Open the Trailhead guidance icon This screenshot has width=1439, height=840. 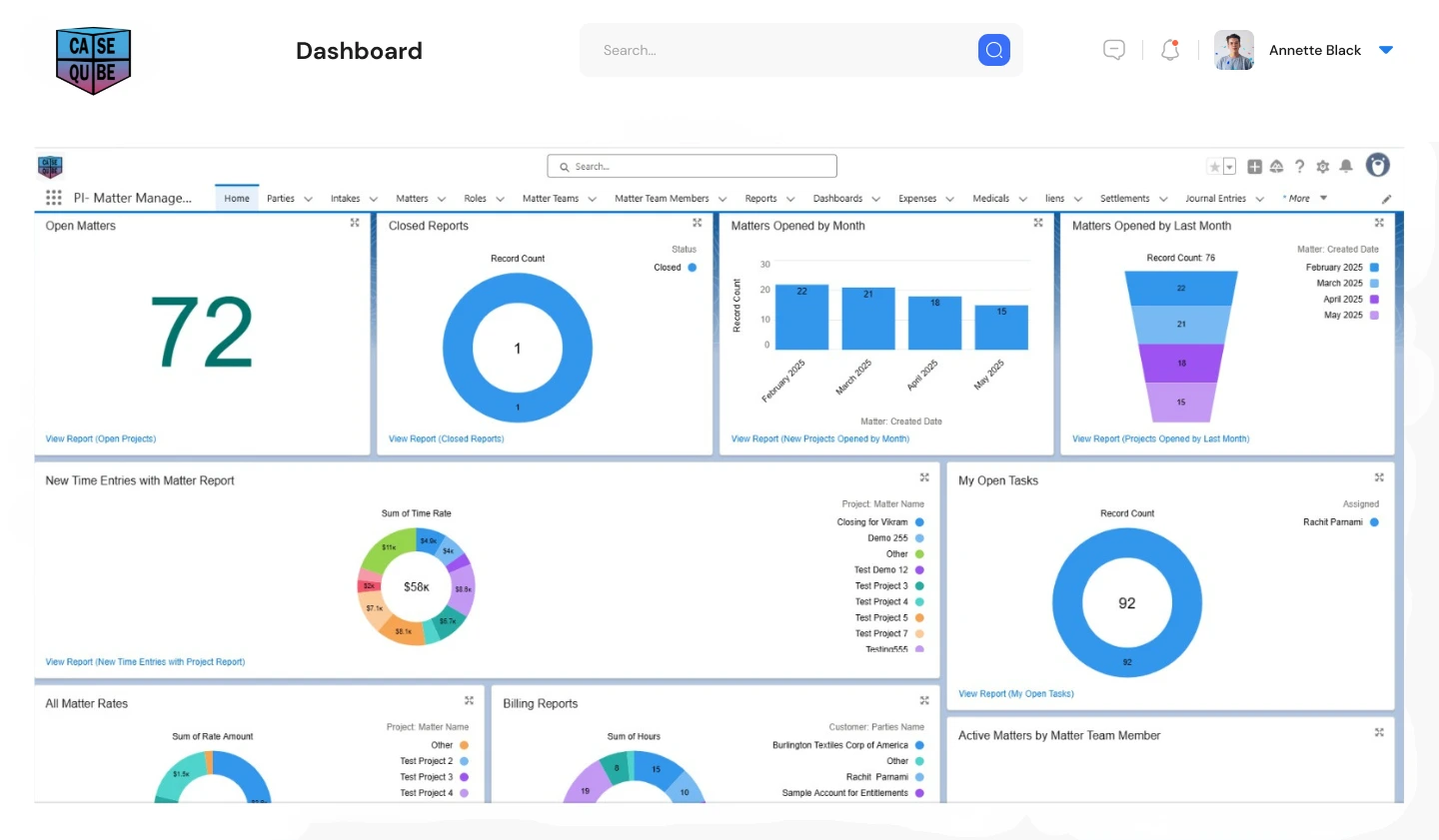click(1276, 167)
